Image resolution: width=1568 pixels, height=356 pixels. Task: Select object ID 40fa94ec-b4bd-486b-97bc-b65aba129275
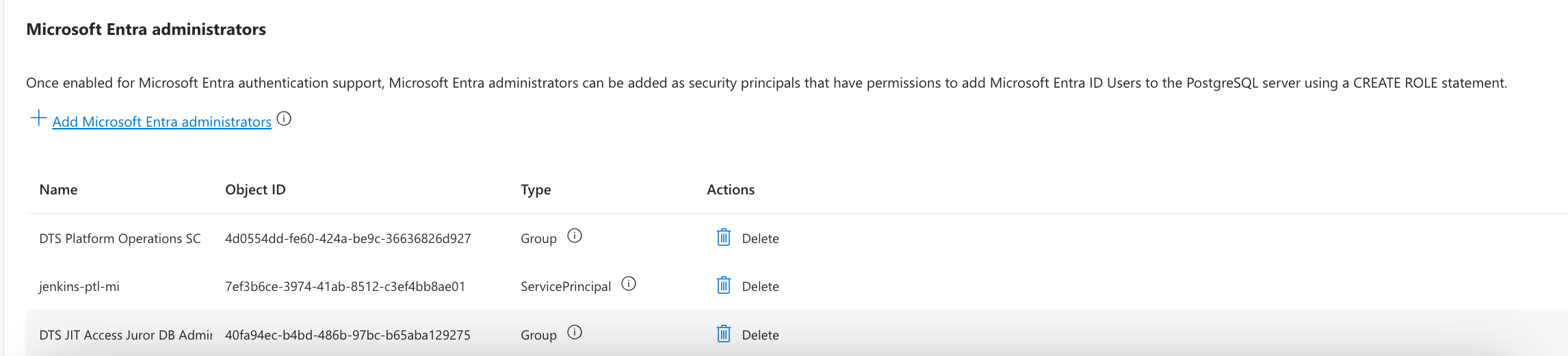click(x=348, y=335)
